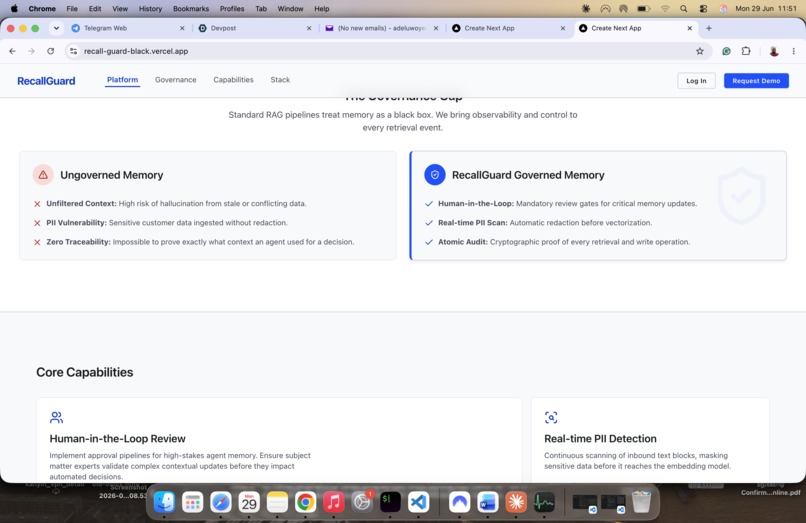Open Spotlight search in menu bar

coord(684,8)
